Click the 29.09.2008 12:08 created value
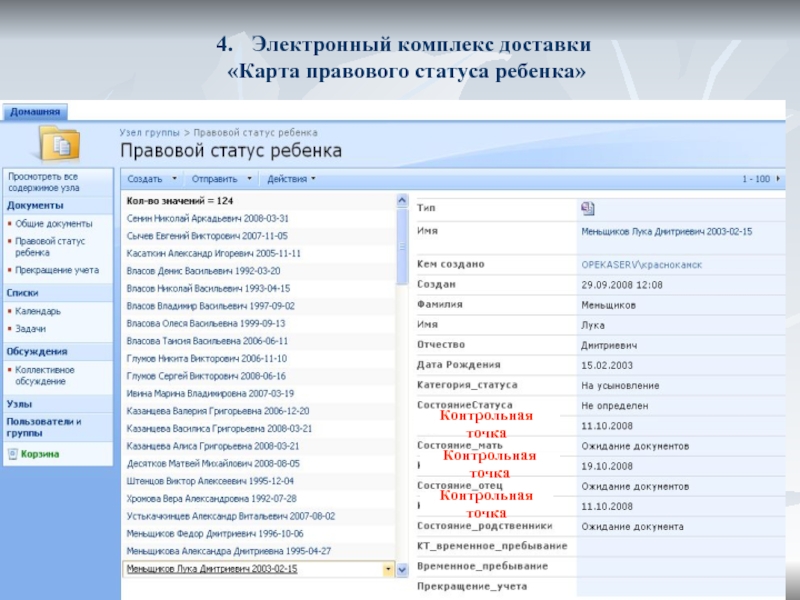Image resolution: width=800 pixels, height=600 pixels. pos(621,285)
